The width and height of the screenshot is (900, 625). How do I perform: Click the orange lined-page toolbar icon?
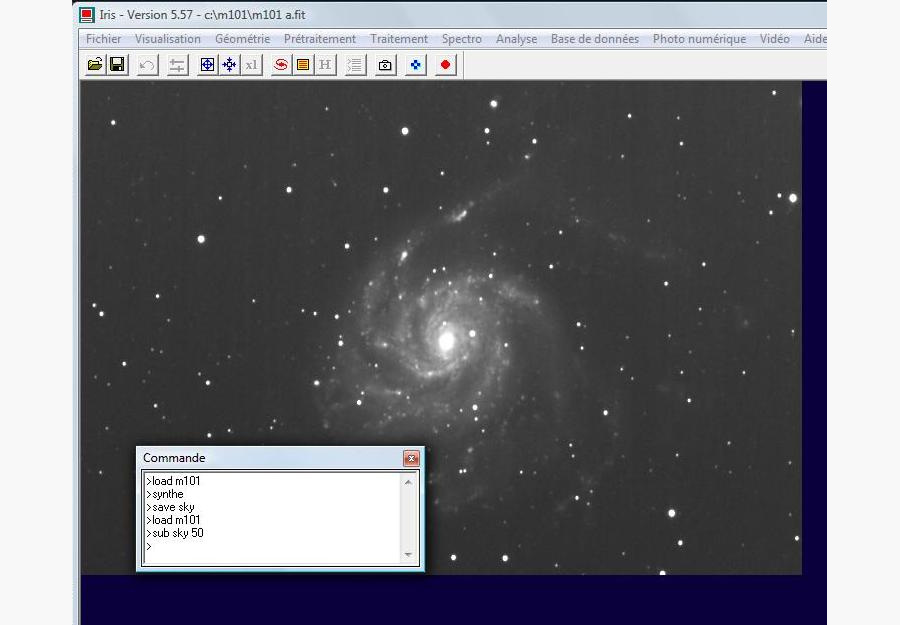pyautogui.click(x=303, y=65)
